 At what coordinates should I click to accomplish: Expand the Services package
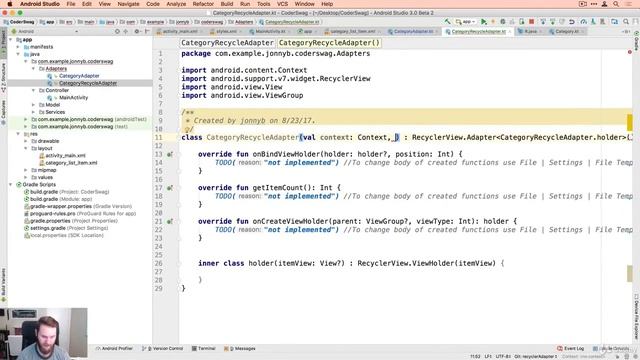33,112
